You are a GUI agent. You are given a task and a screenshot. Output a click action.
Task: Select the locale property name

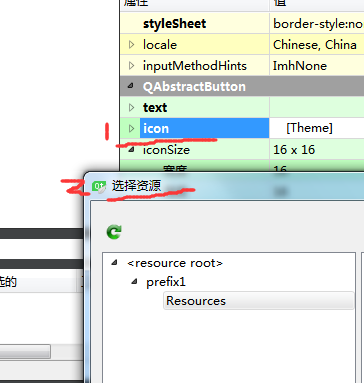pos(160,45)
